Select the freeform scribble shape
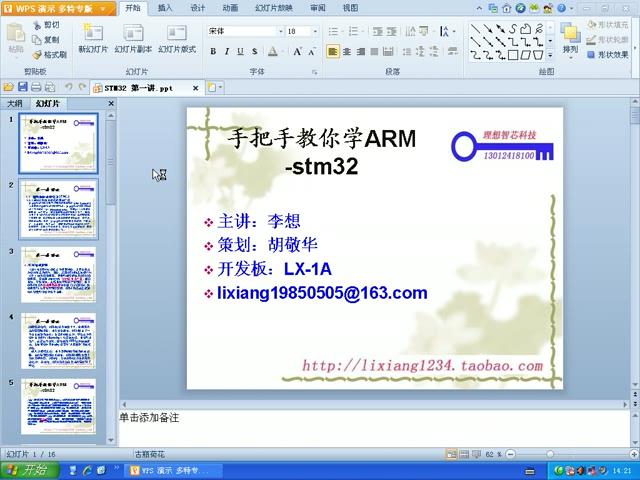This screenshot has width=640, height=480. pos(539,29)
